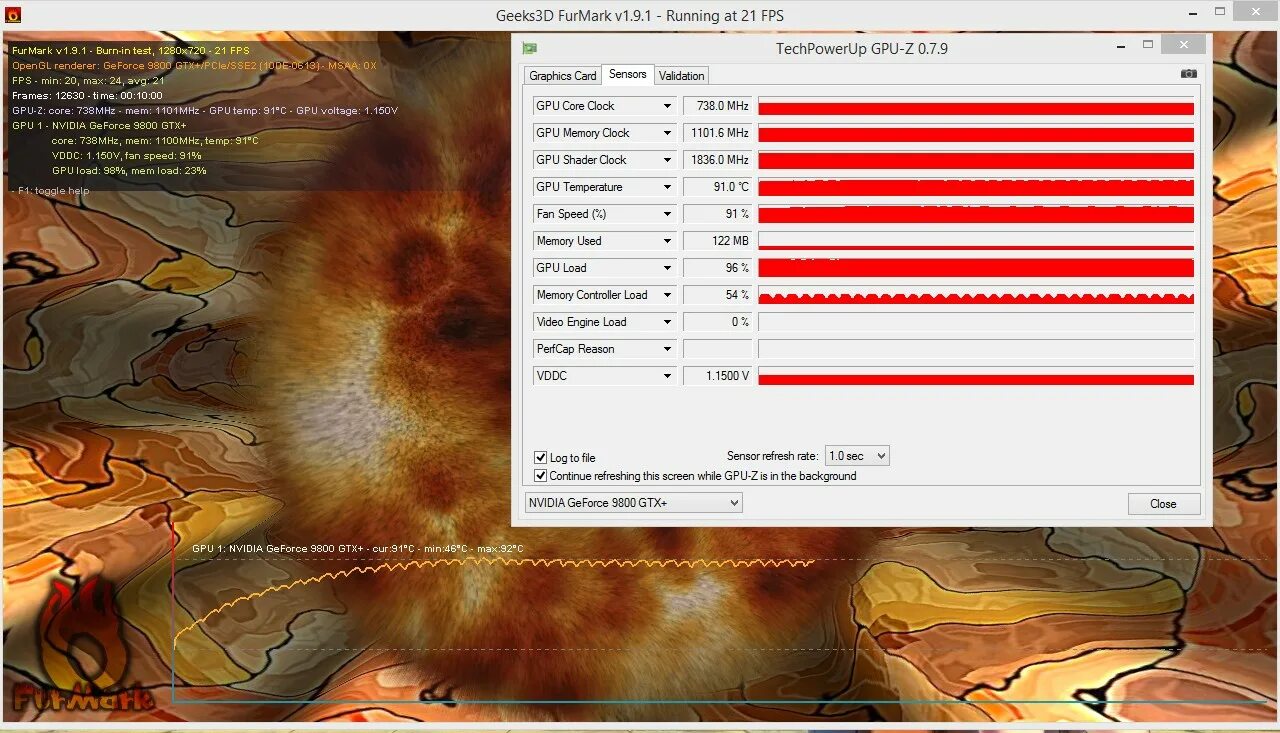Click the 54 % memory controller value
Viewport: 1280px width, 733px height.
(717, 295)
